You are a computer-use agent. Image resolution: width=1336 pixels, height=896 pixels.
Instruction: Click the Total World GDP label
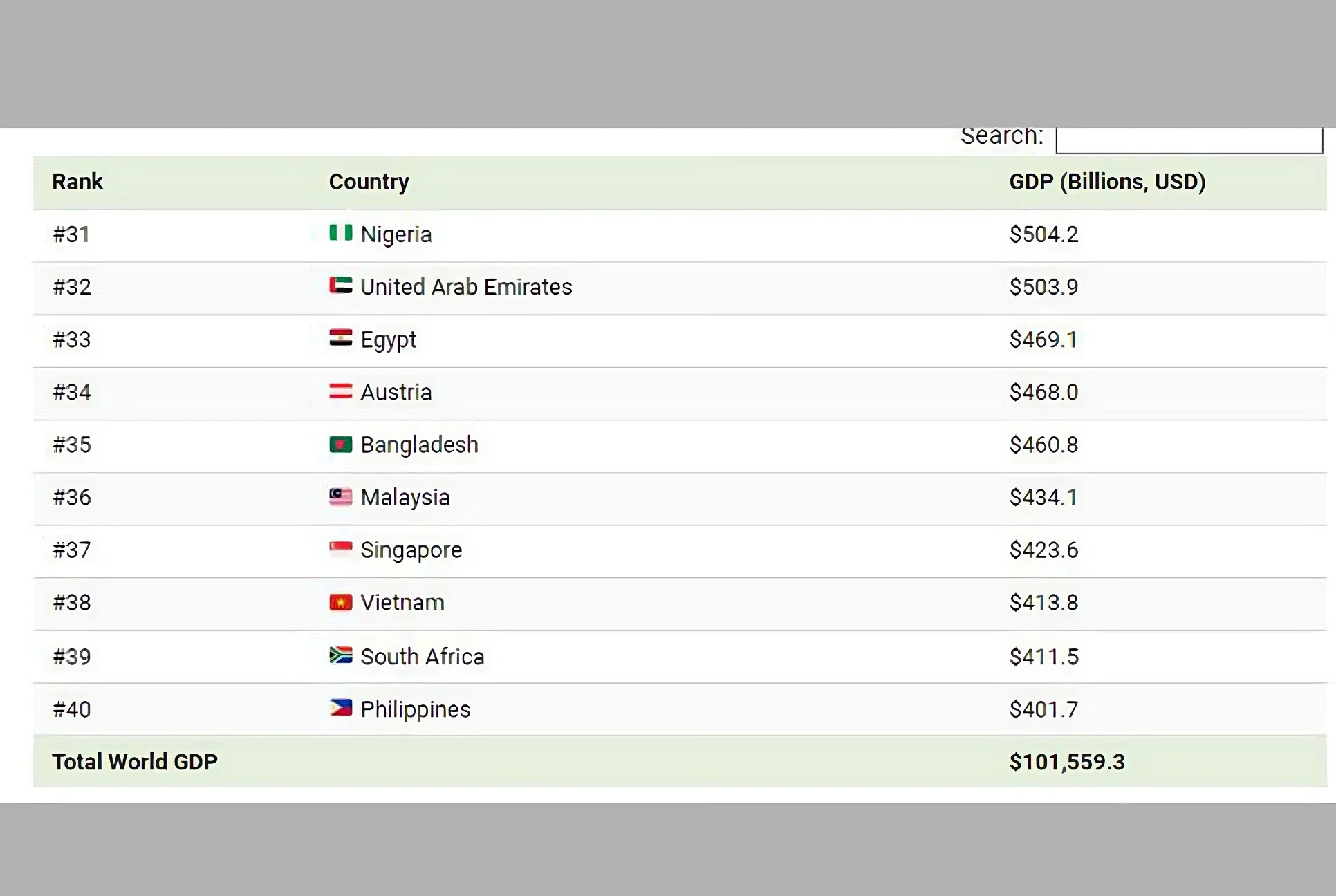(x=135, y=762)
